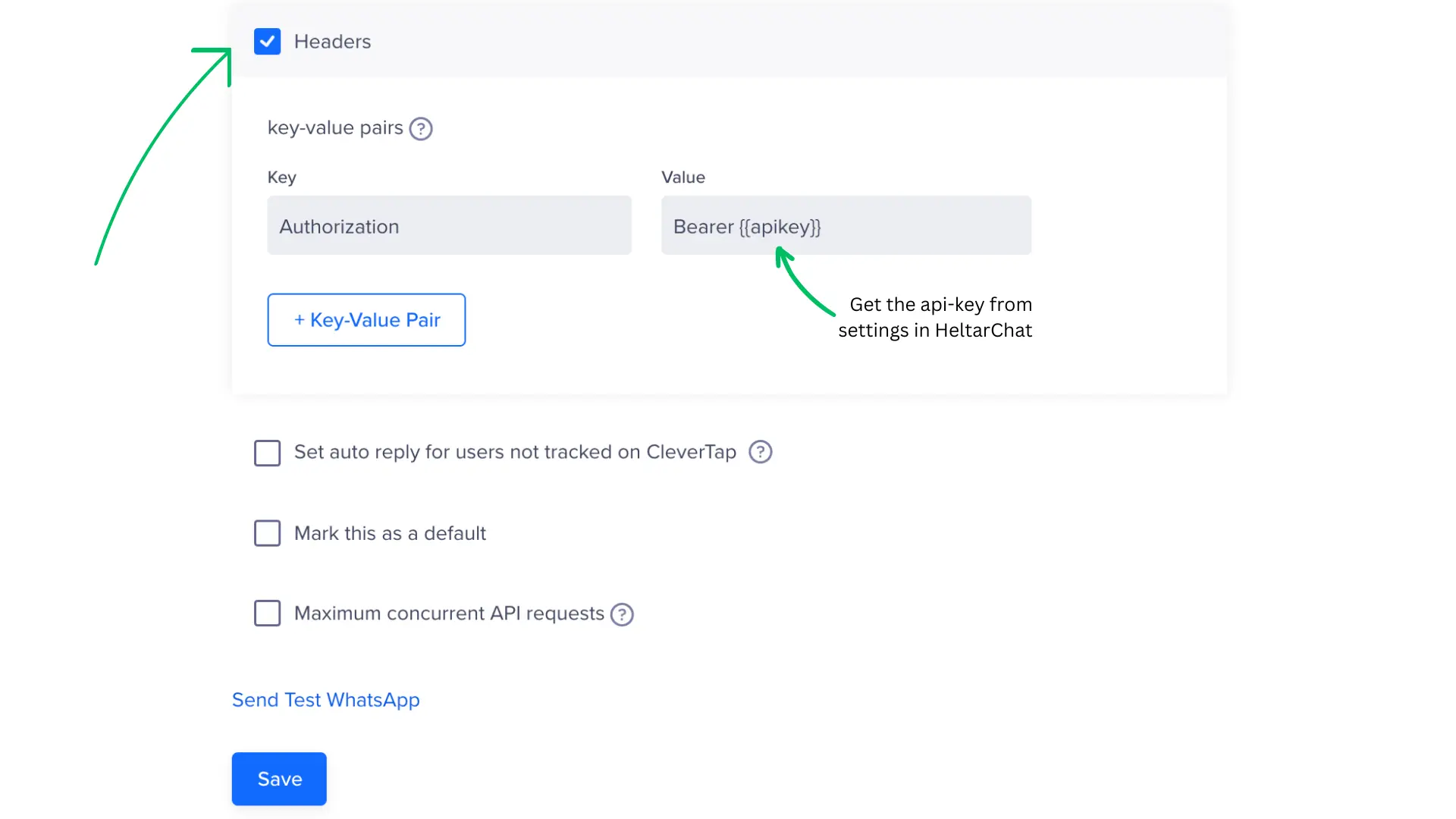Add a new Key-Value Pair

pyautogui.click(x=366, y=320)
